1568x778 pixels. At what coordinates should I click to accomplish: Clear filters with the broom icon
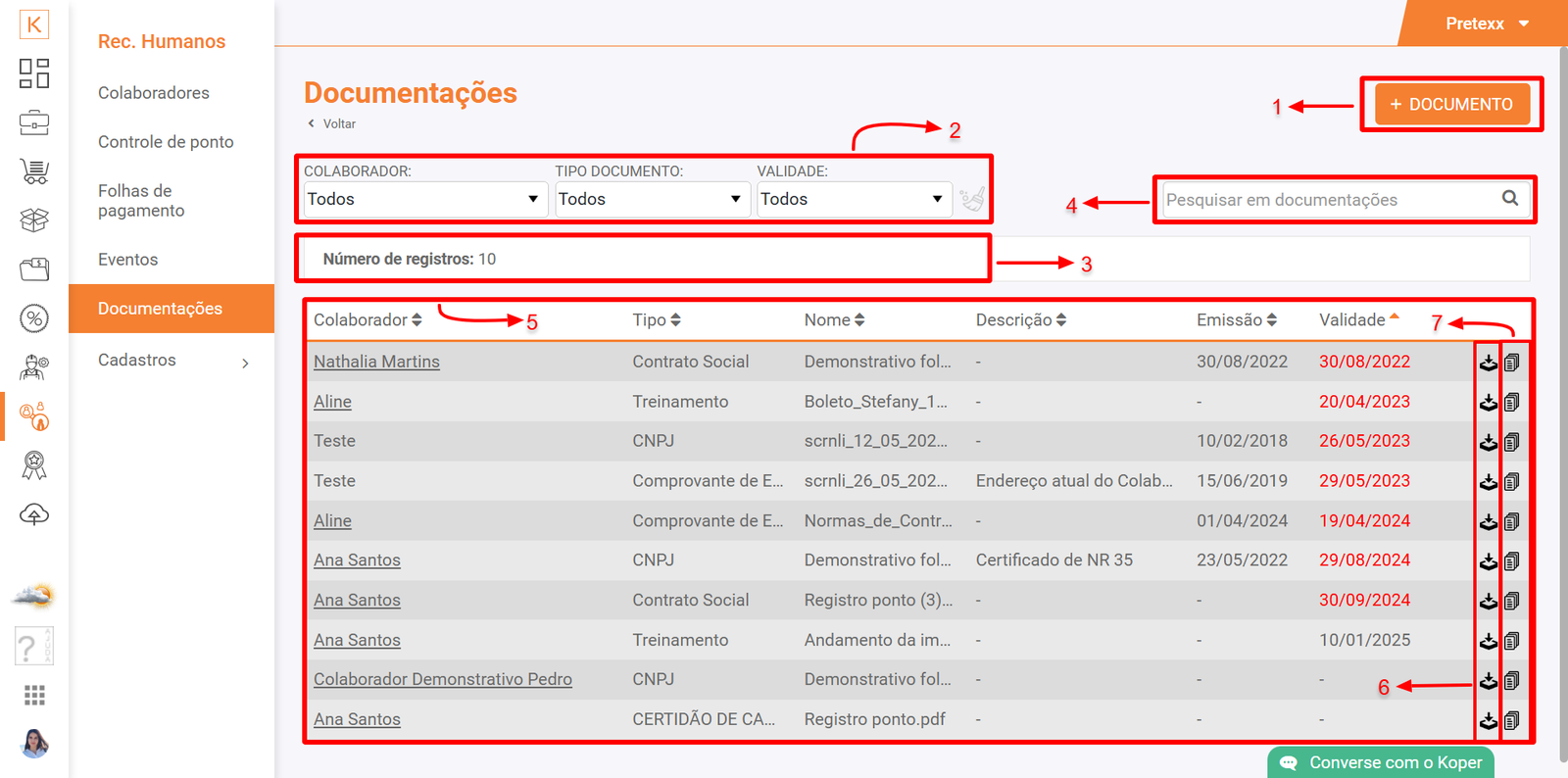972,200
